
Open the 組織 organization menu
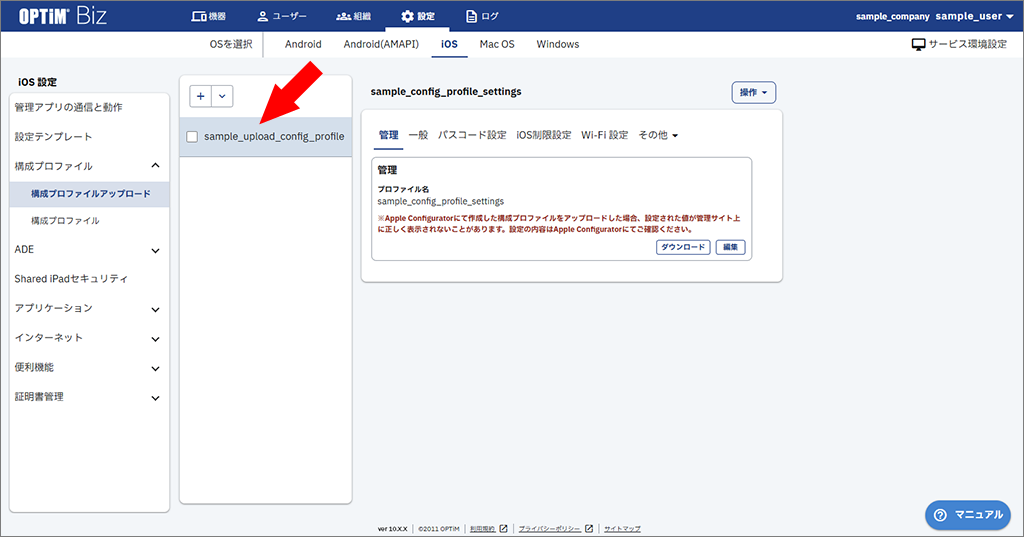coord(353,16)
